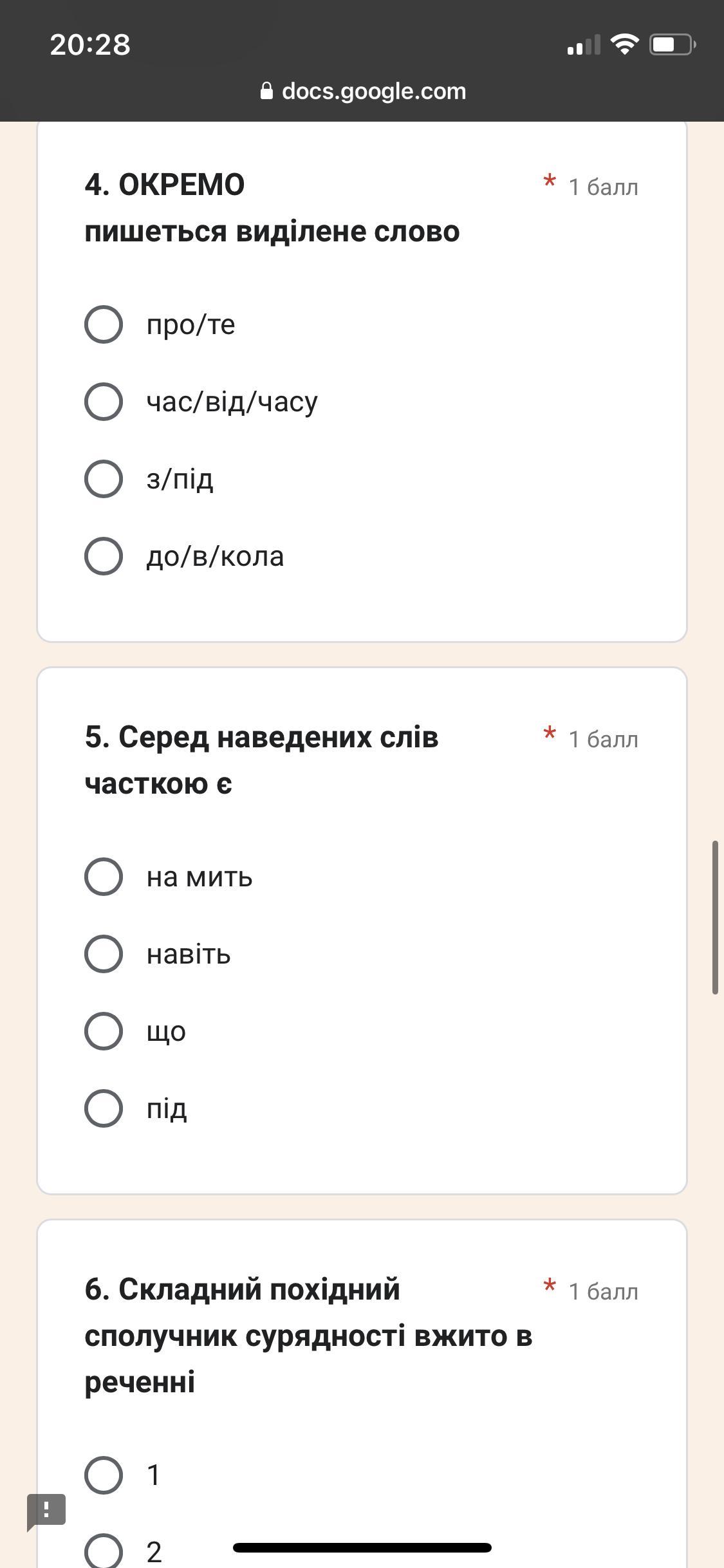724x1568 pixels.
Task: Tap the Wi-Fi status icon
Action: (x=624, y=44)
